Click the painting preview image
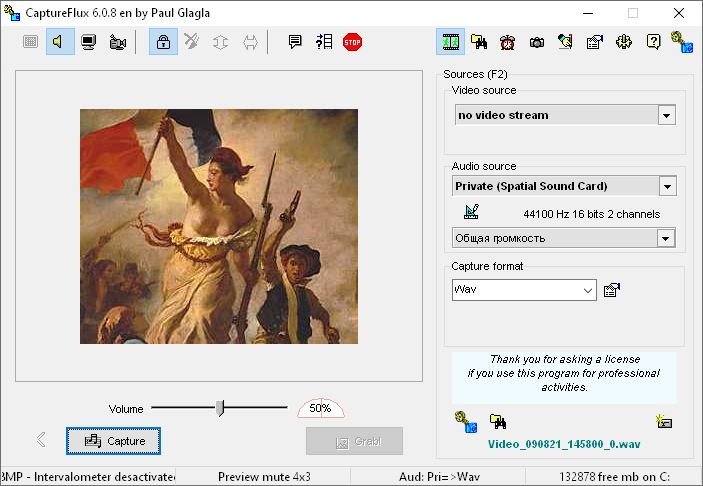703x486 pixels. [219, 226]
